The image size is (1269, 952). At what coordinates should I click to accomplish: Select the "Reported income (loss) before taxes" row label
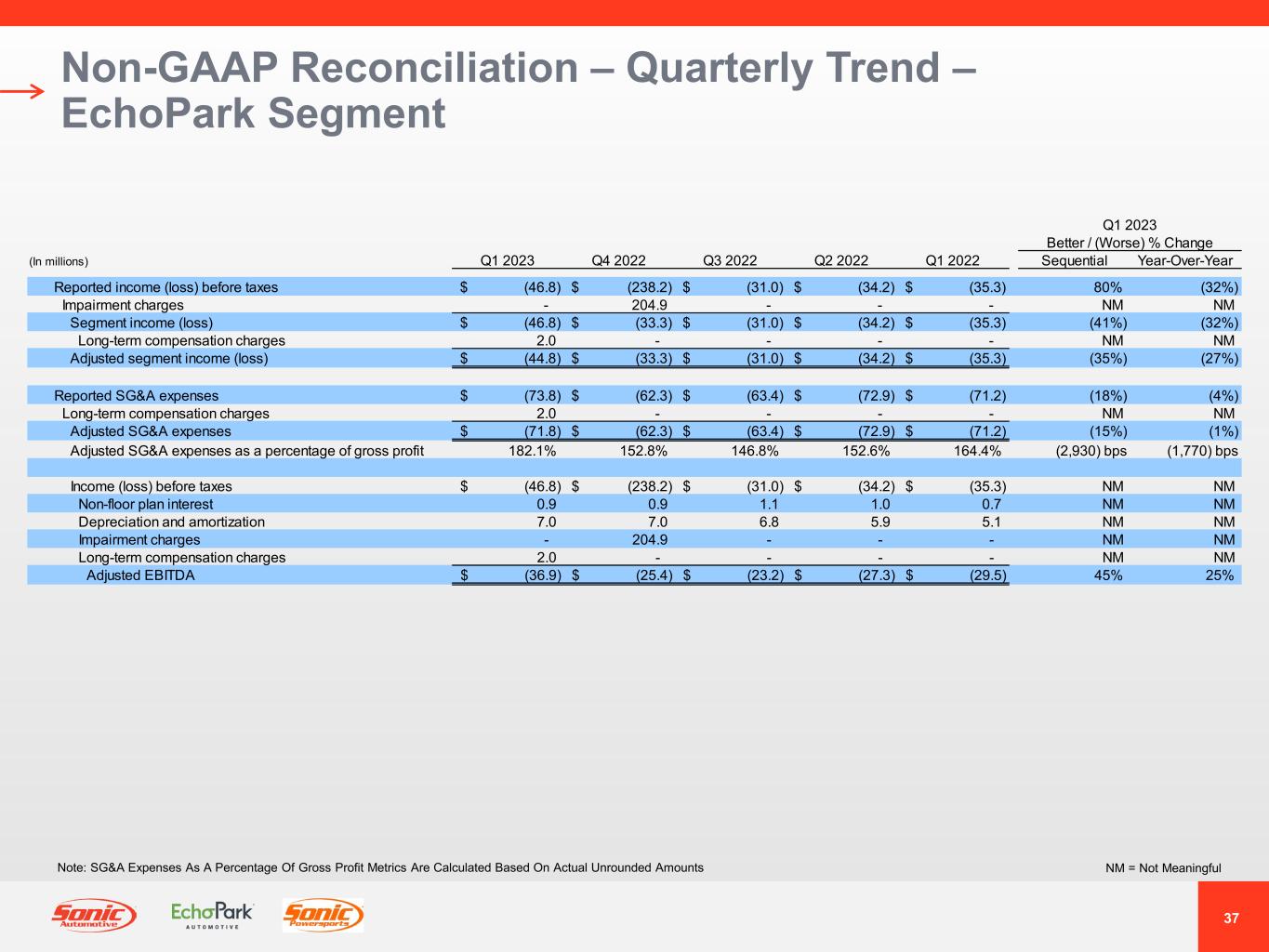165,287
